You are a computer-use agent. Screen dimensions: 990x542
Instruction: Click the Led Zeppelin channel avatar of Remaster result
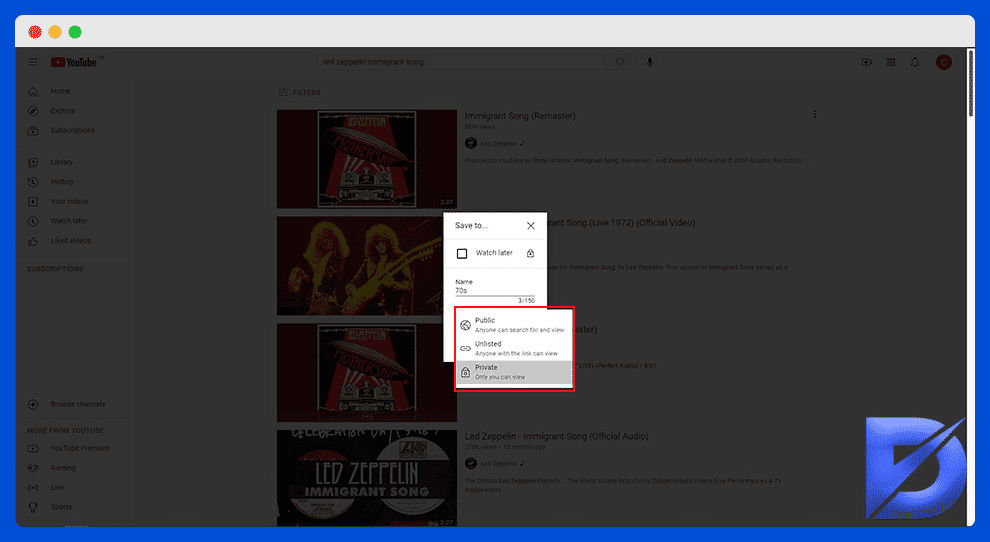click(471, 143)
